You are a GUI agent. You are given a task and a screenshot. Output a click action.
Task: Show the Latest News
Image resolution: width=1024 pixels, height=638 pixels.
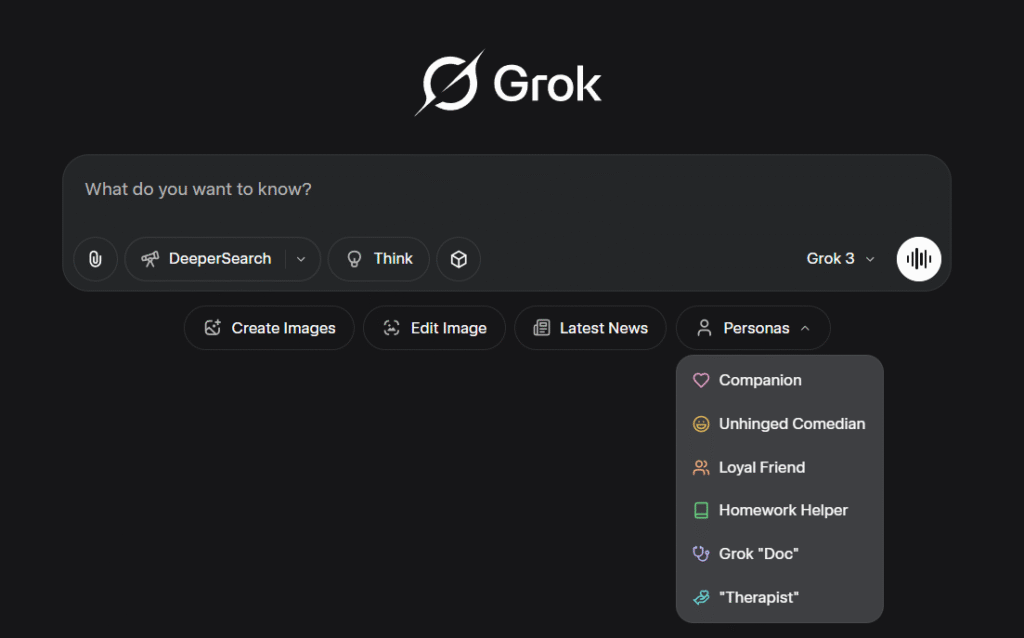[x=590, y=328]
